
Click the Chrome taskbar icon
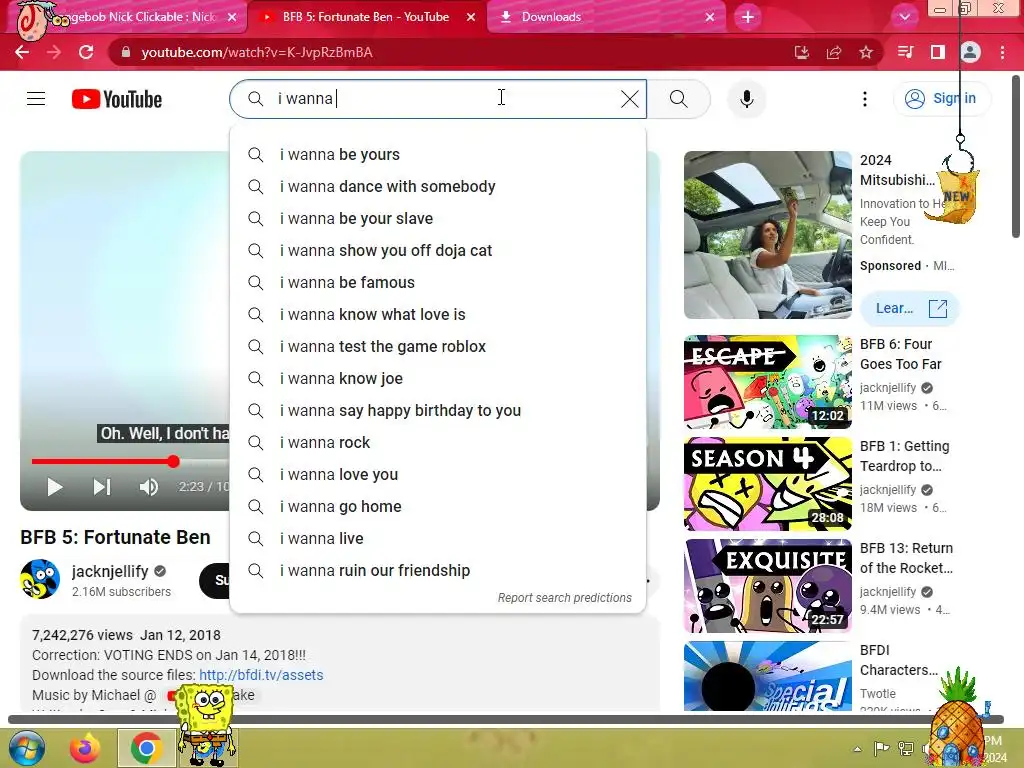click(x=146, y=748)
